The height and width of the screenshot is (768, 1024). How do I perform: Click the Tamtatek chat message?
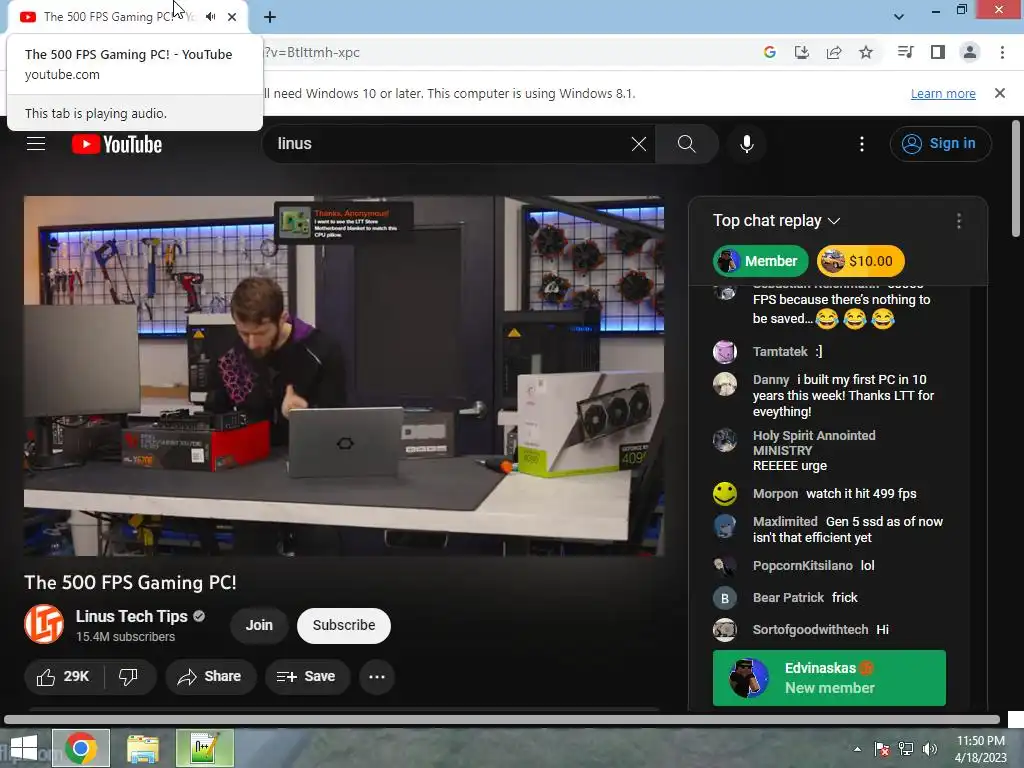829,351
